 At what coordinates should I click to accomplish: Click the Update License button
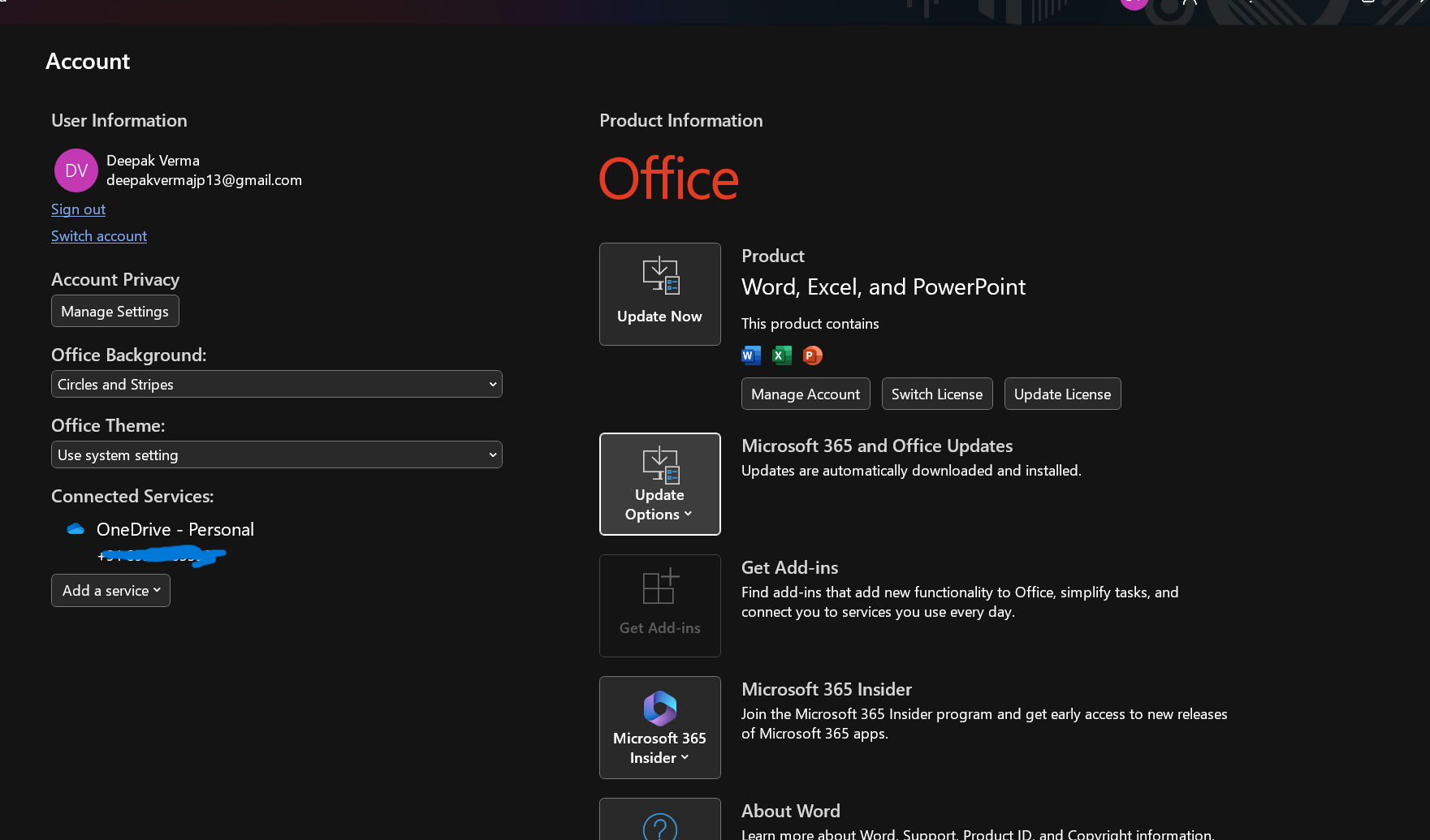point(1062,394)
